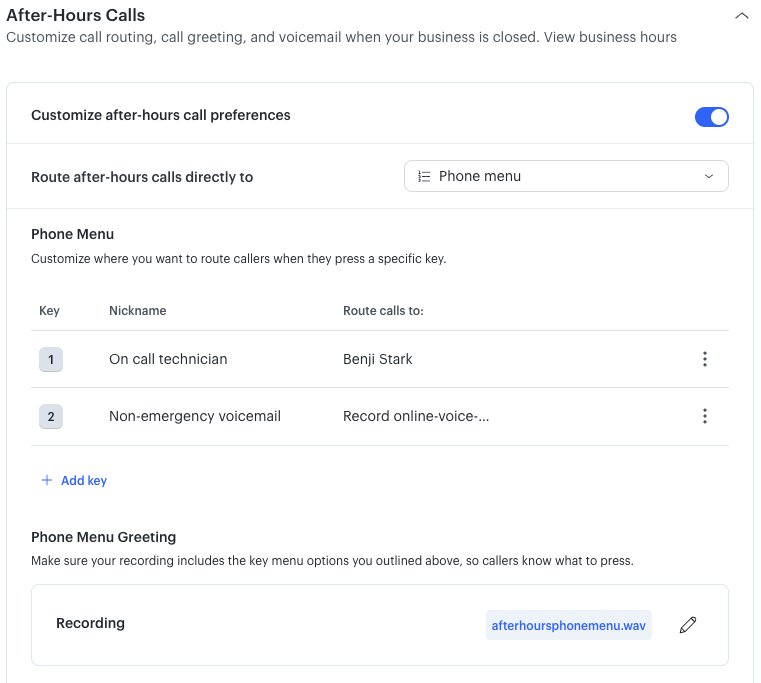Viewport: 761px width, 683px height.
Task: Click the Non-emergency voicemail nickname
Action: point(195,416)
